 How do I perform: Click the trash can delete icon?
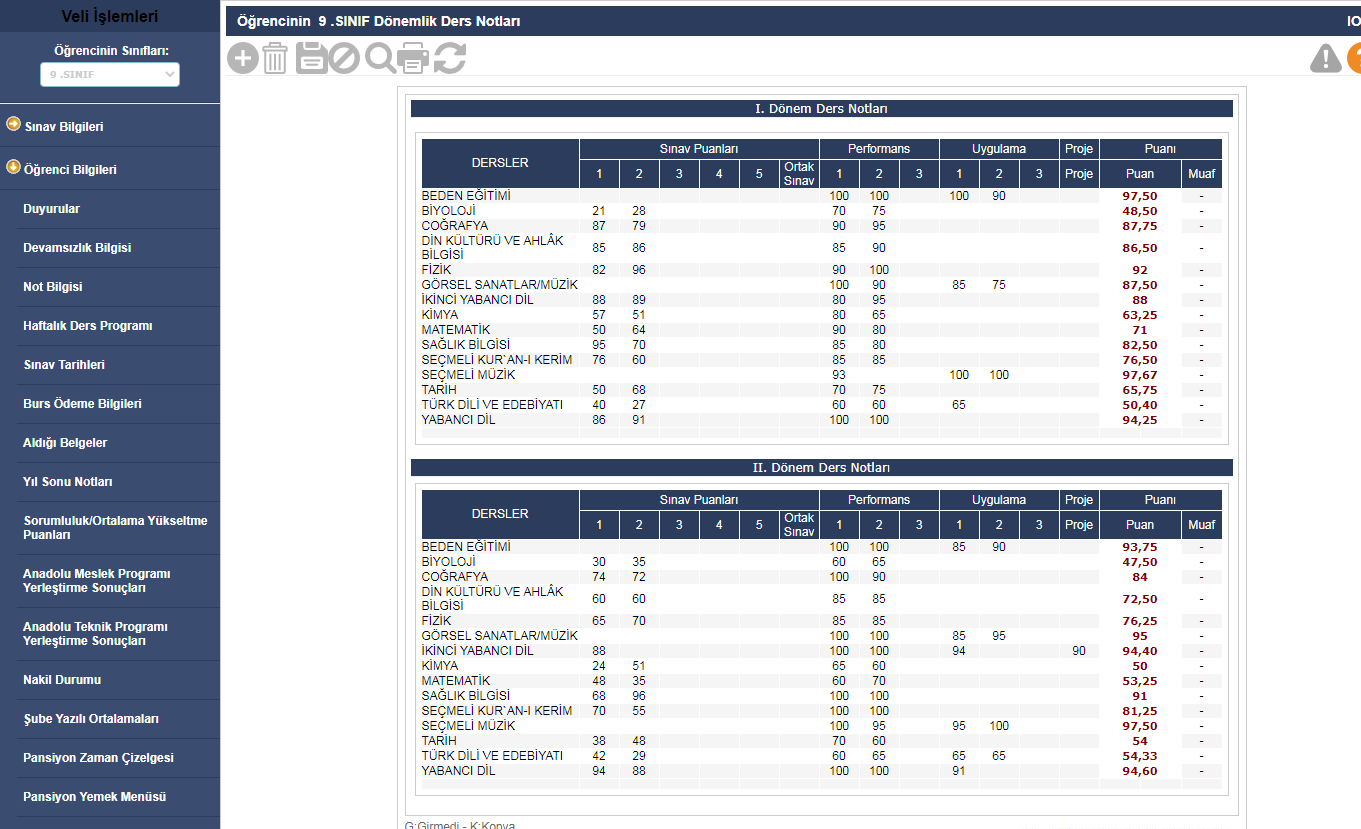[275, 58]
